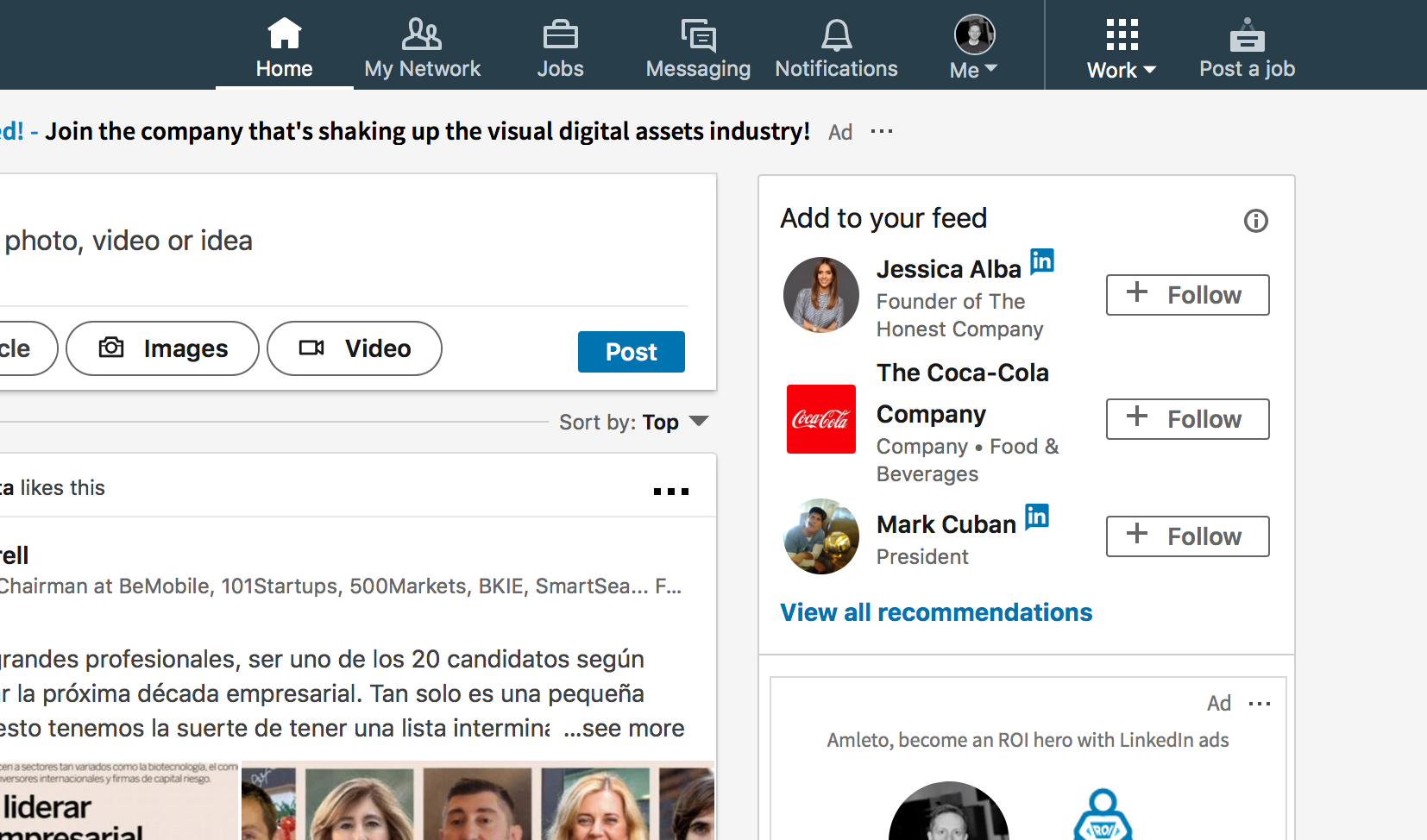
Task: Click the ROI badge icon in the ad
Action: click(1103, 814)
